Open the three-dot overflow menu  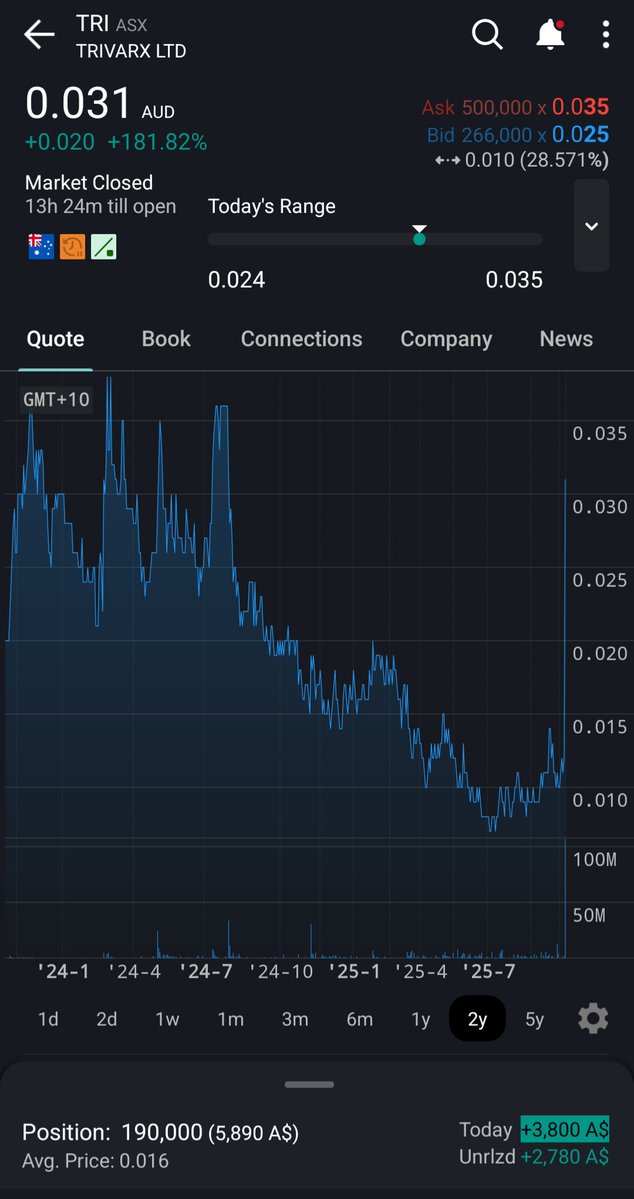(x=606, y=34)
